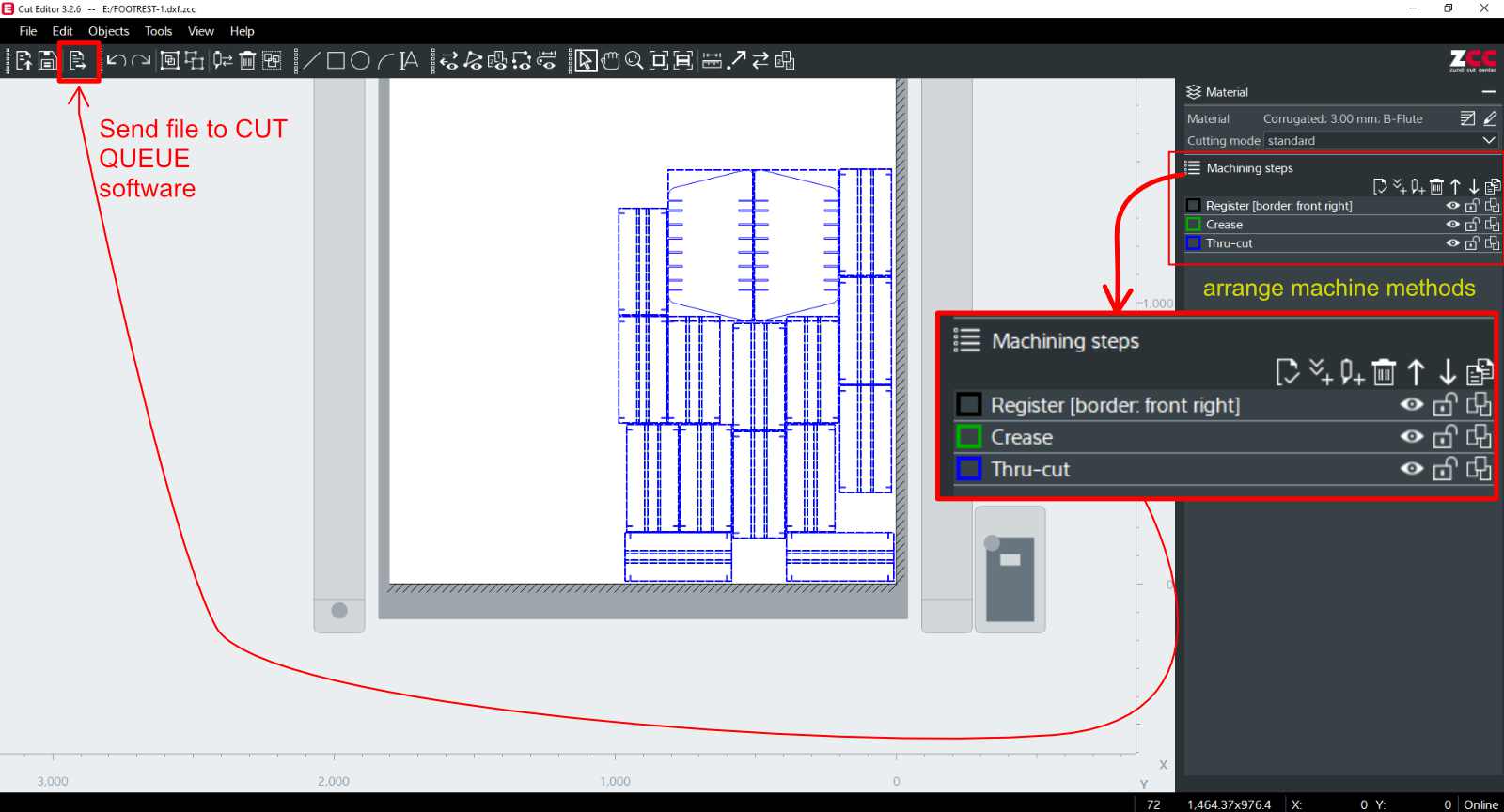The height and width of the screenshot is (812, 1504).
Task: Click the blue footrest die-cut drawing
Action: coord(756,375)
